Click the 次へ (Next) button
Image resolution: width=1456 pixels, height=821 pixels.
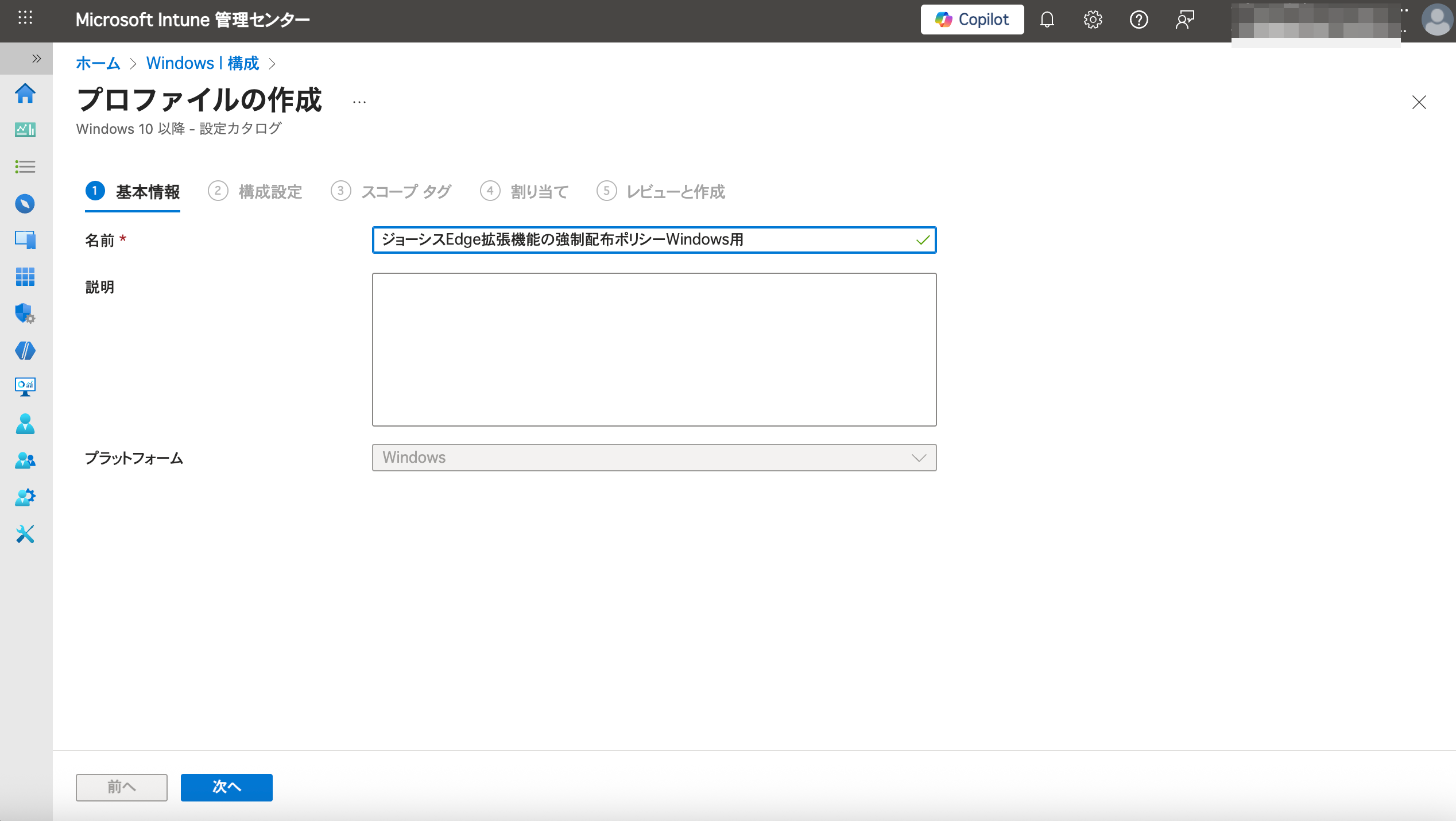[226, 787]
